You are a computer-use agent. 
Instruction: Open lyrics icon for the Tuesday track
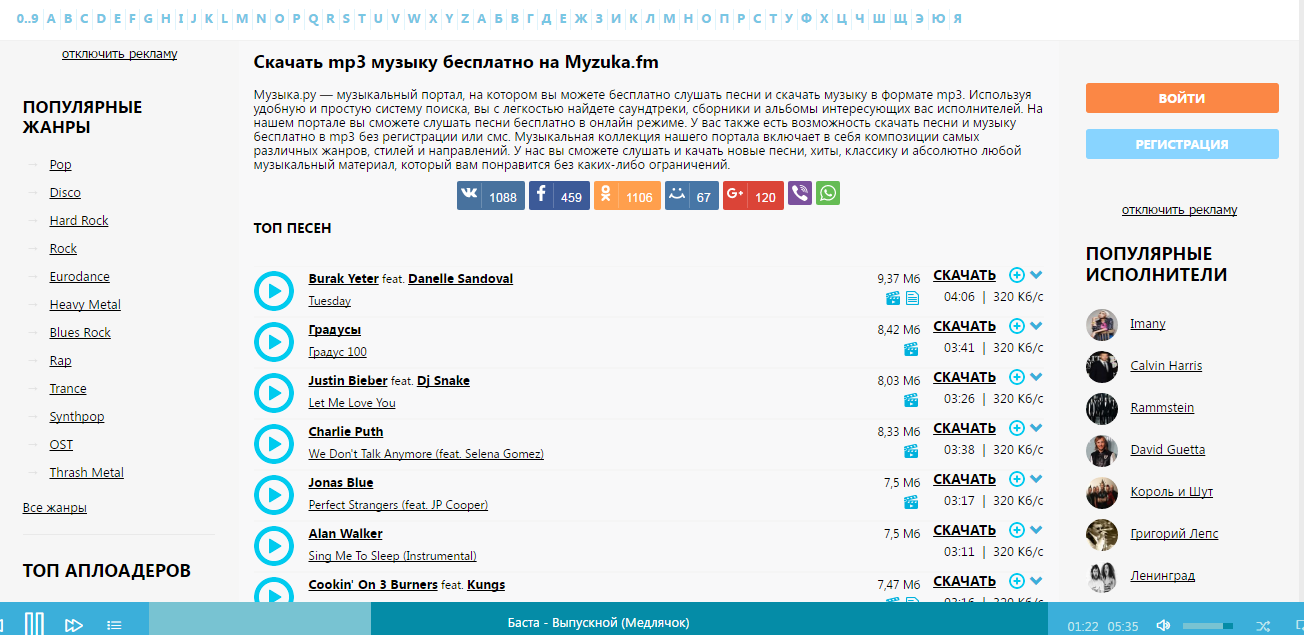912,298
